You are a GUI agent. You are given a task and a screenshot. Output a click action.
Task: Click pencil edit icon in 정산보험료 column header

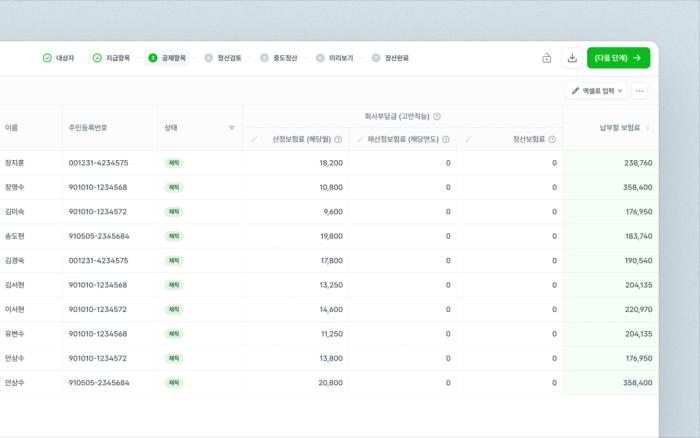click(x=468, y=139)
